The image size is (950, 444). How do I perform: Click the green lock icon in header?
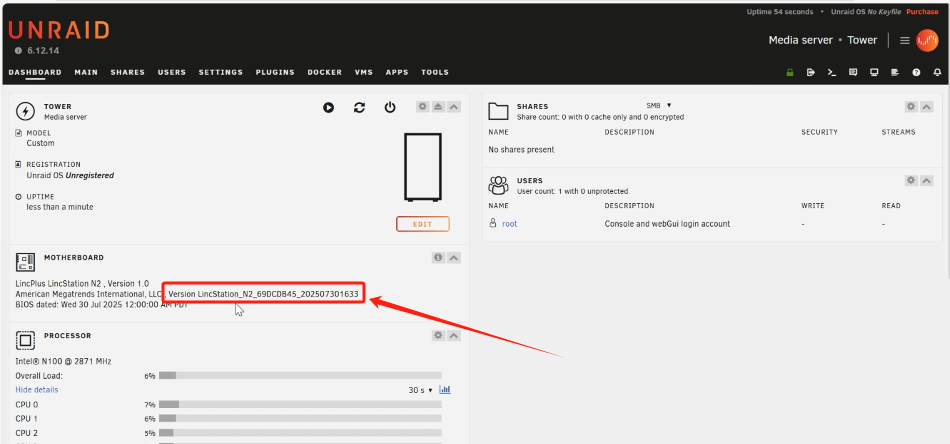[789, 72]
